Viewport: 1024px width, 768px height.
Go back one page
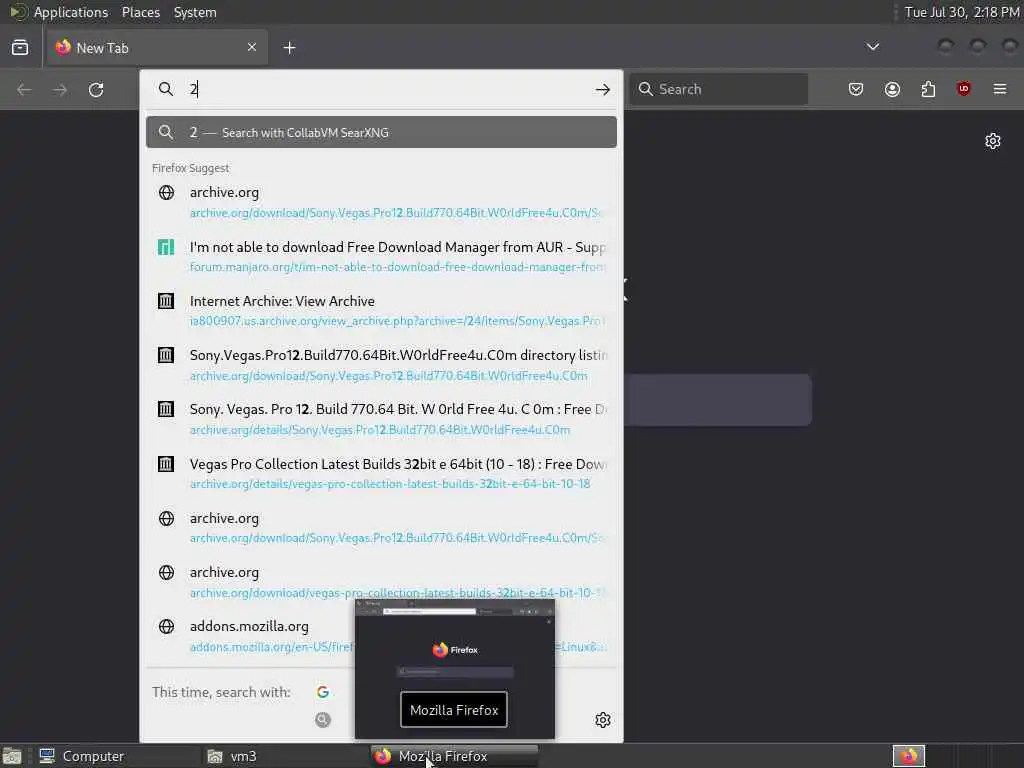tap(24, 89)
